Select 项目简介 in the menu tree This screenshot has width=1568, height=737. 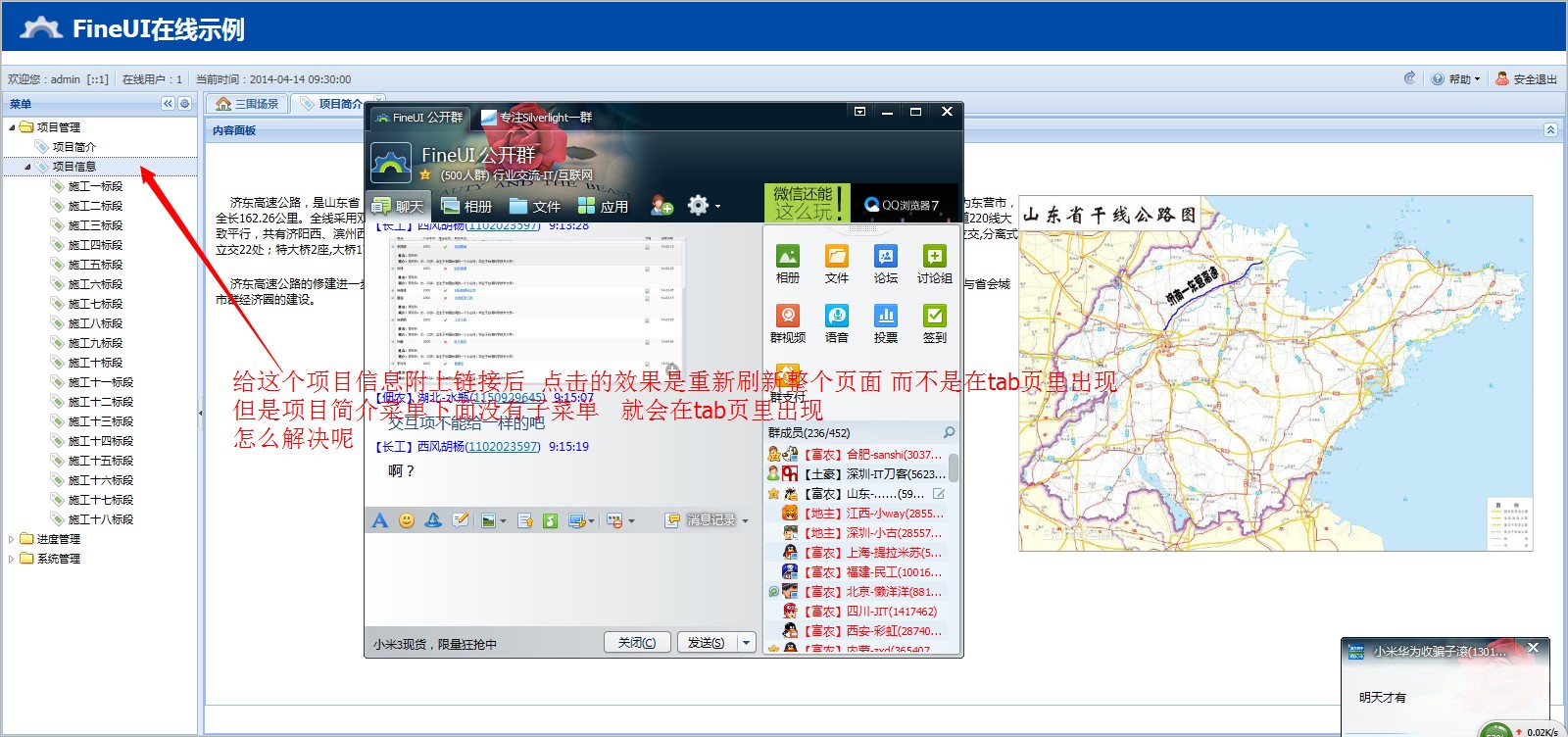tap(74, 147)
